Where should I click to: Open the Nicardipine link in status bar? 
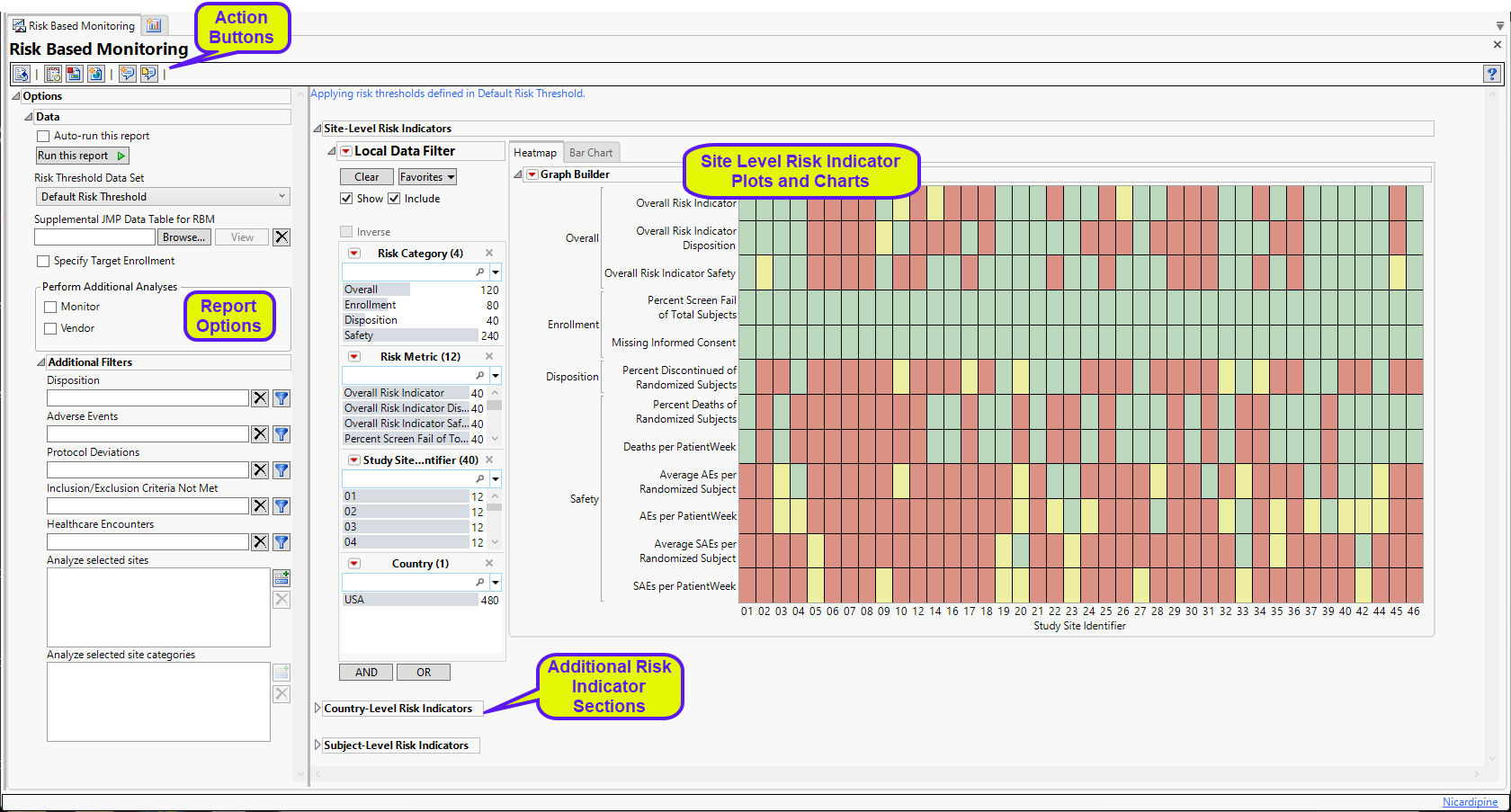point(1470,802)
